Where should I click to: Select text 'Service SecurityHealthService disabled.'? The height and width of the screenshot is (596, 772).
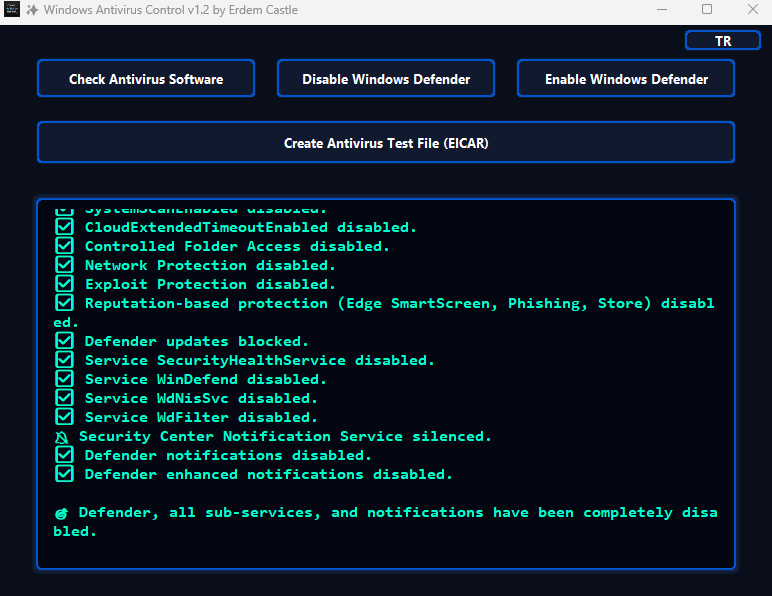259,361
